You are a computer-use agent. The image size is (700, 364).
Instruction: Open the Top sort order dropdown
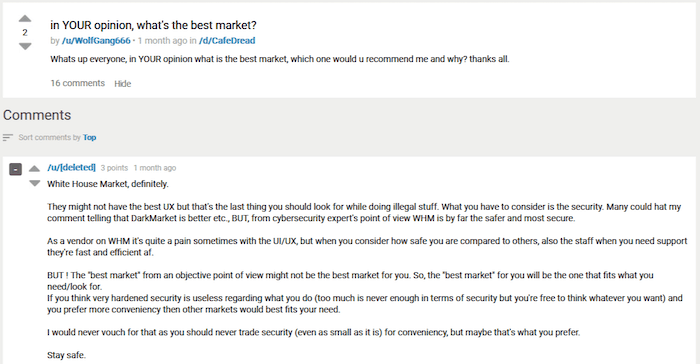click(89, 137)
